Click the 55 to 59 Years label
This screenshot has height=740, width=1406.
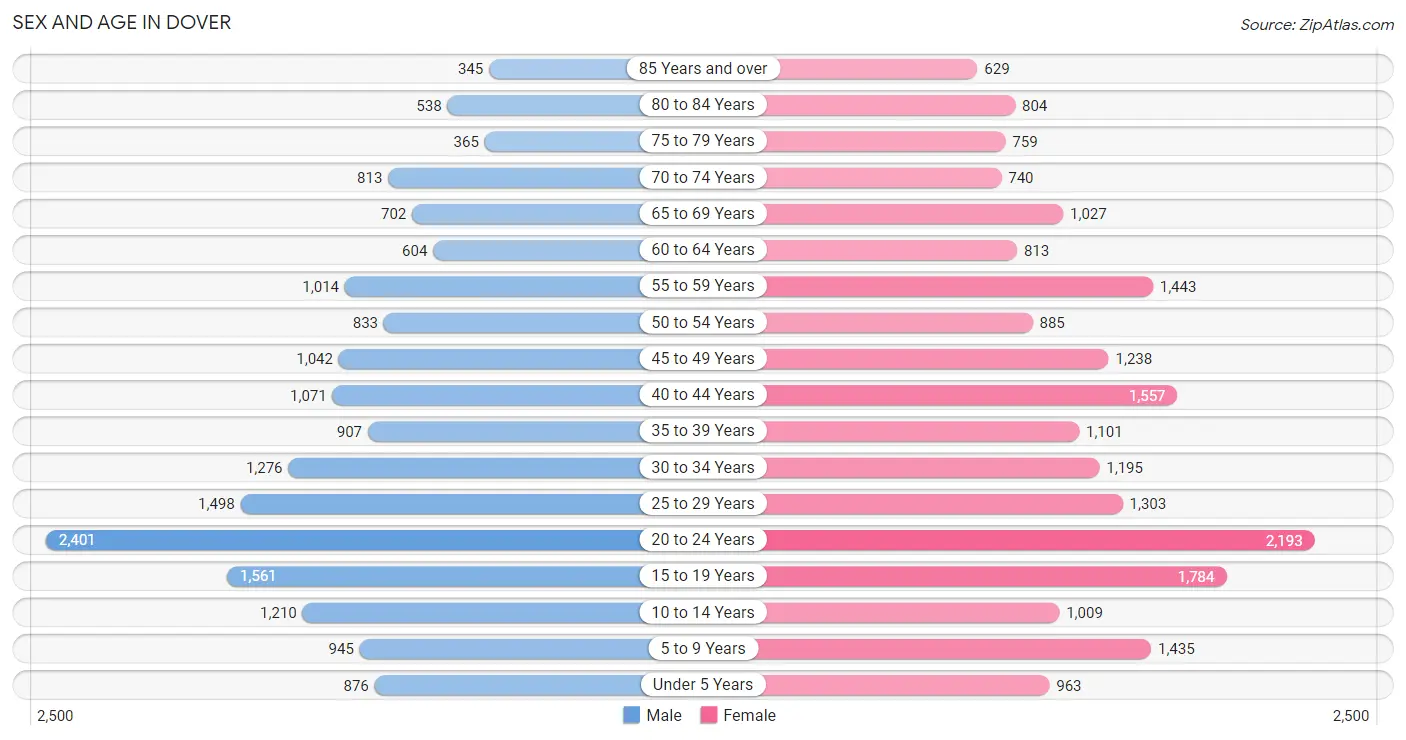pyautogui.click(x=703, y=286)
